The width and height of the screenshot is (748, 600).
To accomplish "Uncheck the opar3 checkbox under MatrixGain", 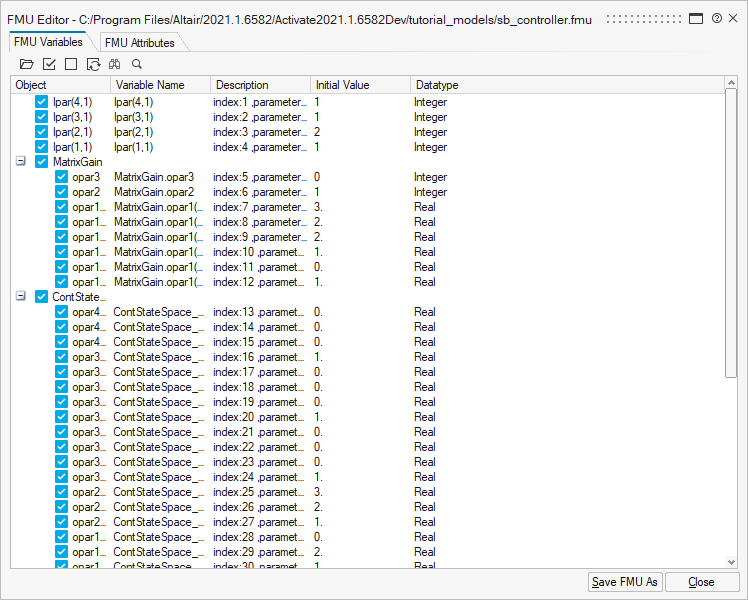I will click(61, 177).
